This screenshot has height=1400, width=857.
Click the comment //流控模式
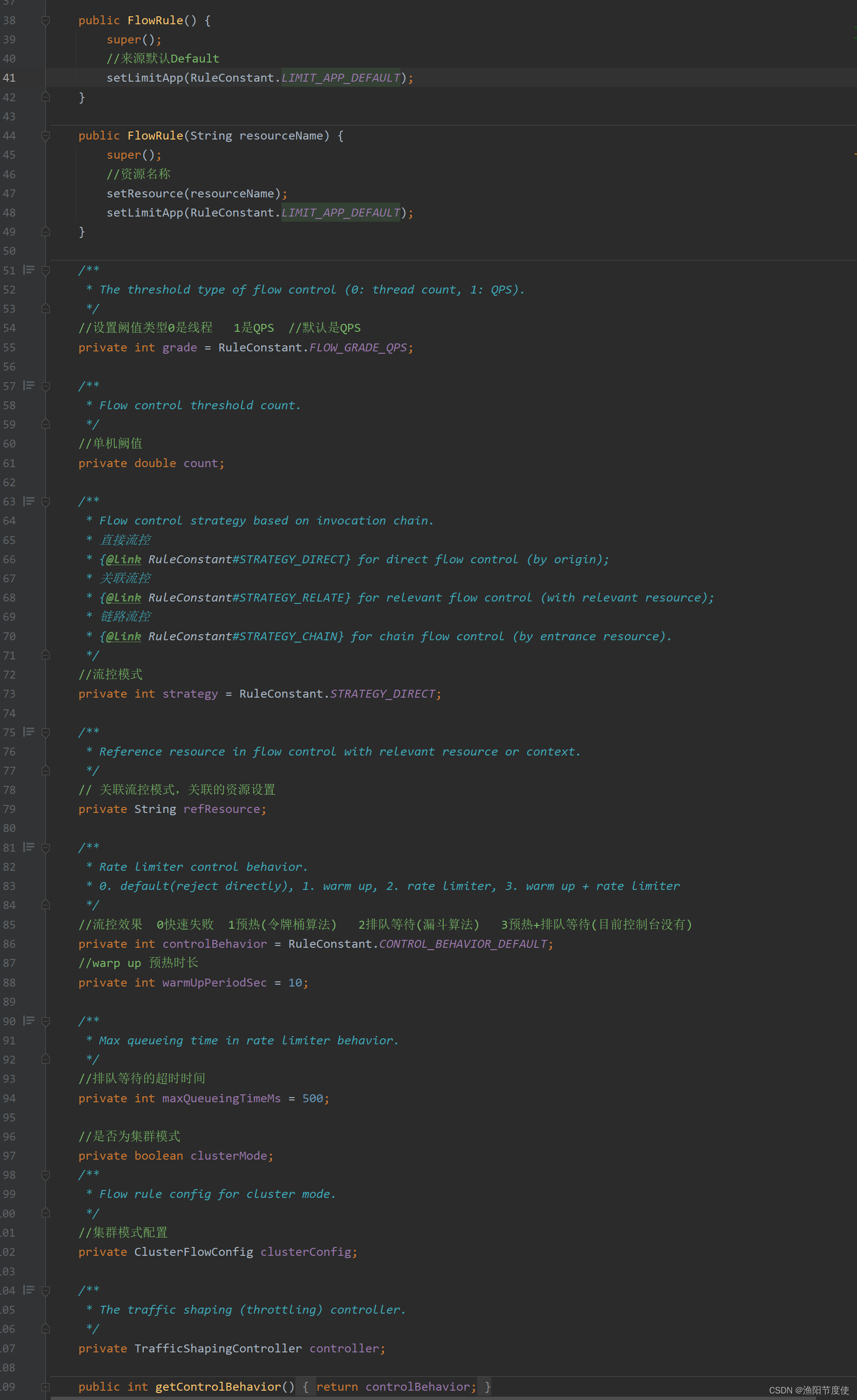[x=111, y=674]
